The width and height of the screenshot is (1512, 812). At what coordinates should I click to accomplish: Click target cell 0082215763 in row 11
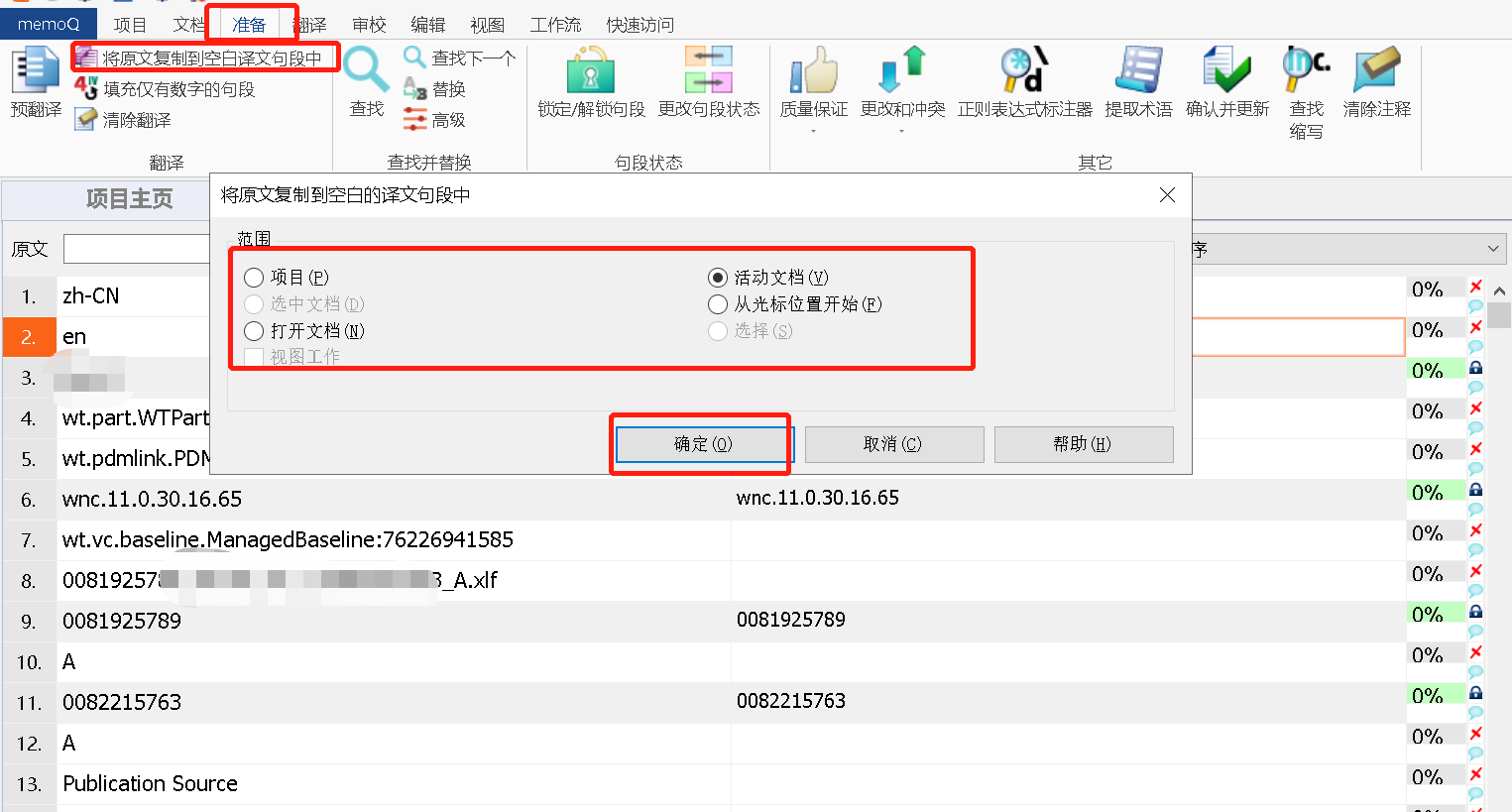[1068, 702]
